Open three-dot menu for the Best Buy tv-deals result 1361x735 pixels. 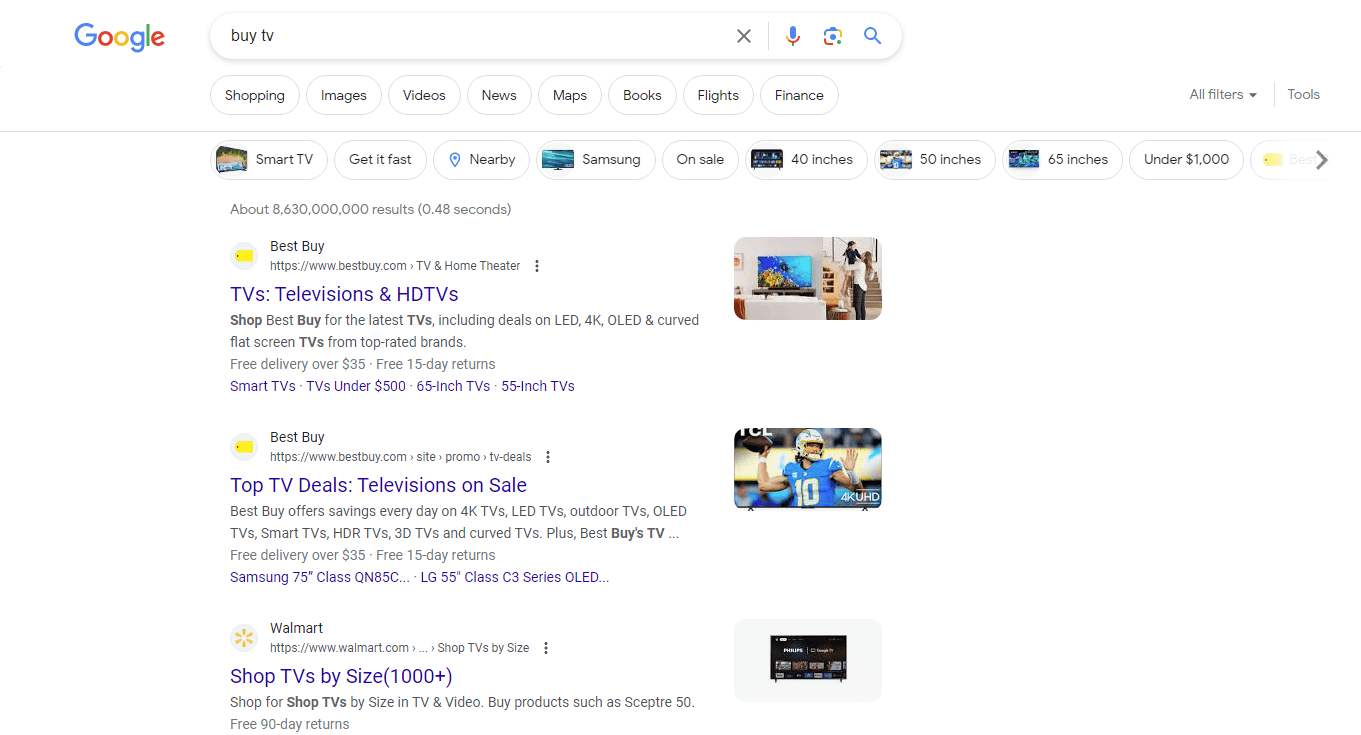tap(548, 457)
